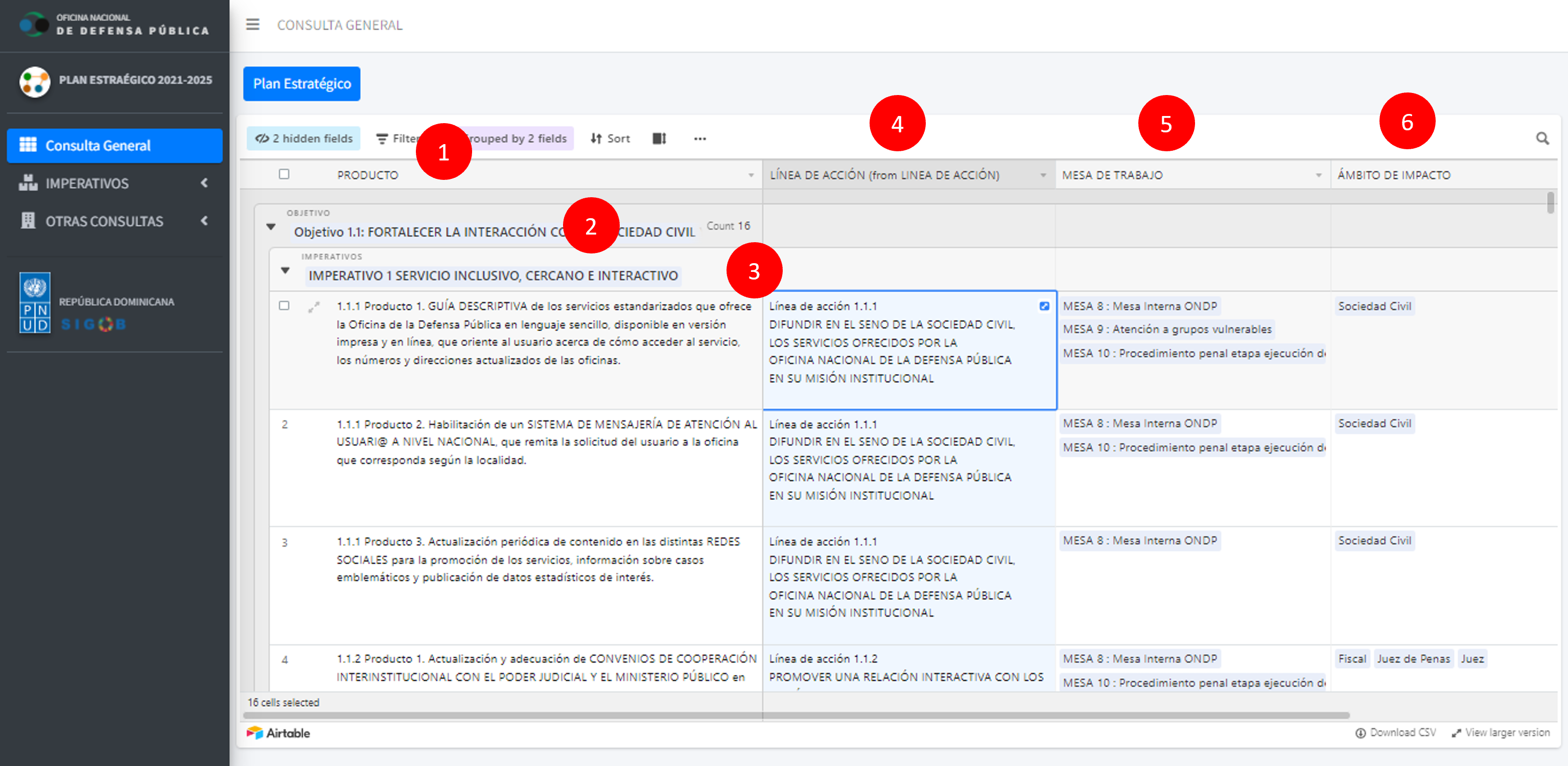The height and width of the screenshot is (766, 1568).
Task: Open the Sort options
Action: pyautogui.click(x=611, y=138)
